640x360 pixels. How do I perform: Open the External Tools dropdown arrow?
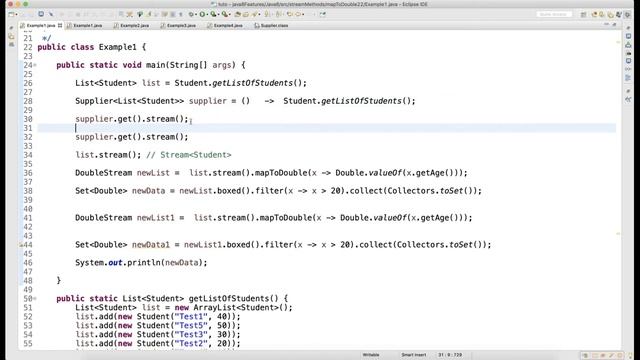(x=230, y=14)
